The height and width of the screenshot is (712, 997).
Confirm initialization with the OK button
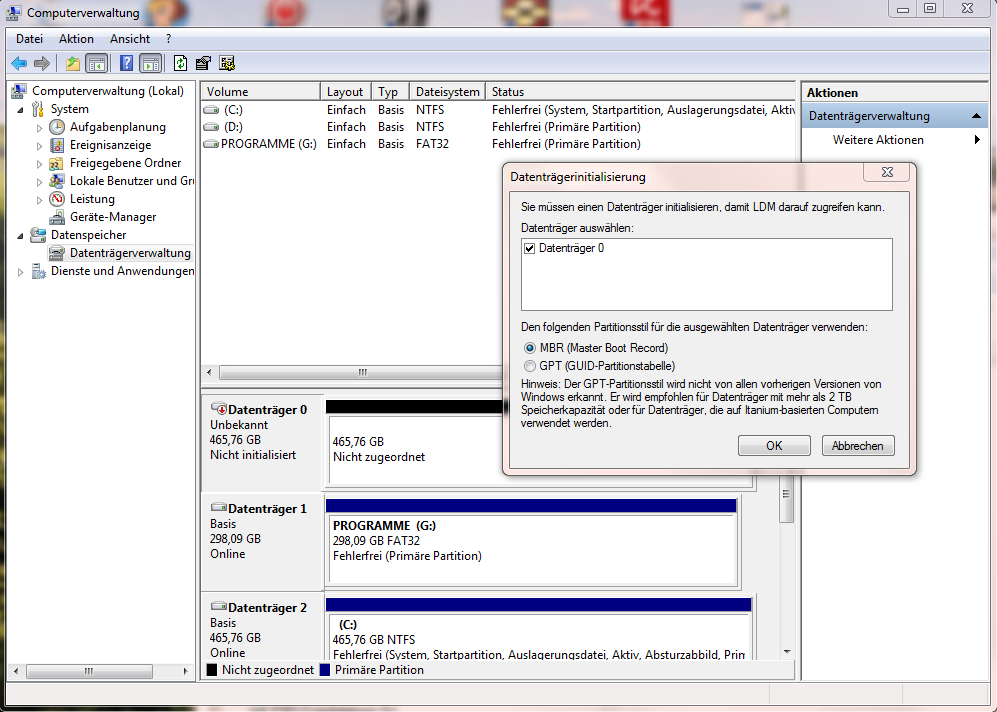(774, 446)
